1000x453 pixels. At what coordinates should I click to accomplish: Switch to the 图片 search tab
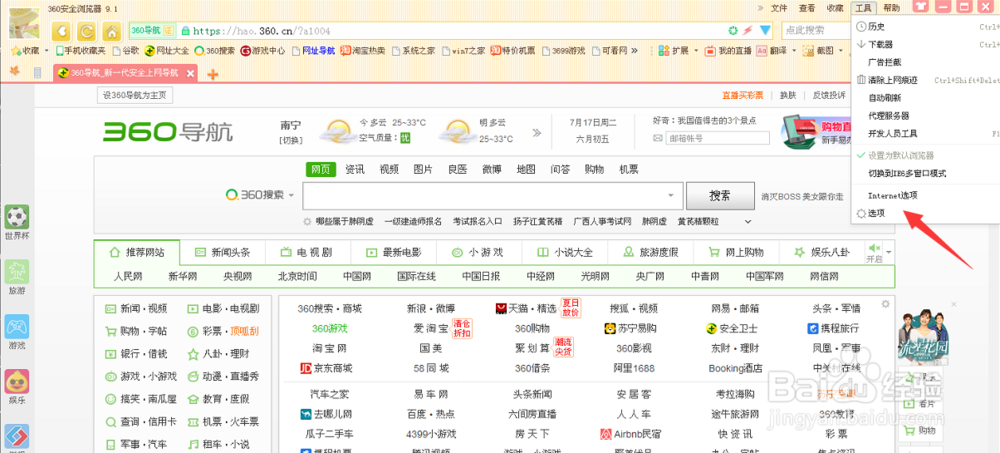(x=423, y=169)
